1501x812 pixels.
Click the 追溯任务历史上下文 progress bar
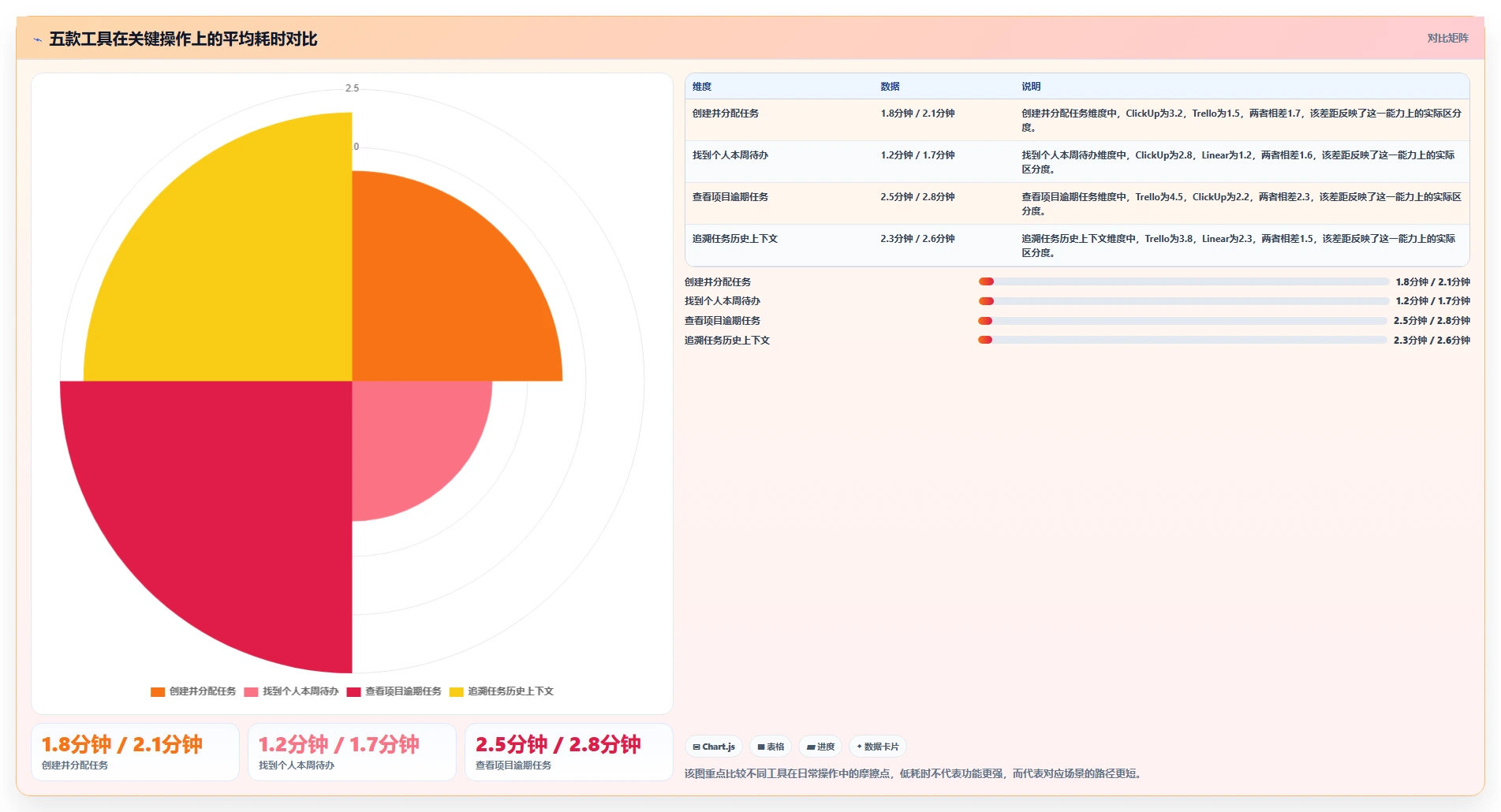(x=1182, y=341)
